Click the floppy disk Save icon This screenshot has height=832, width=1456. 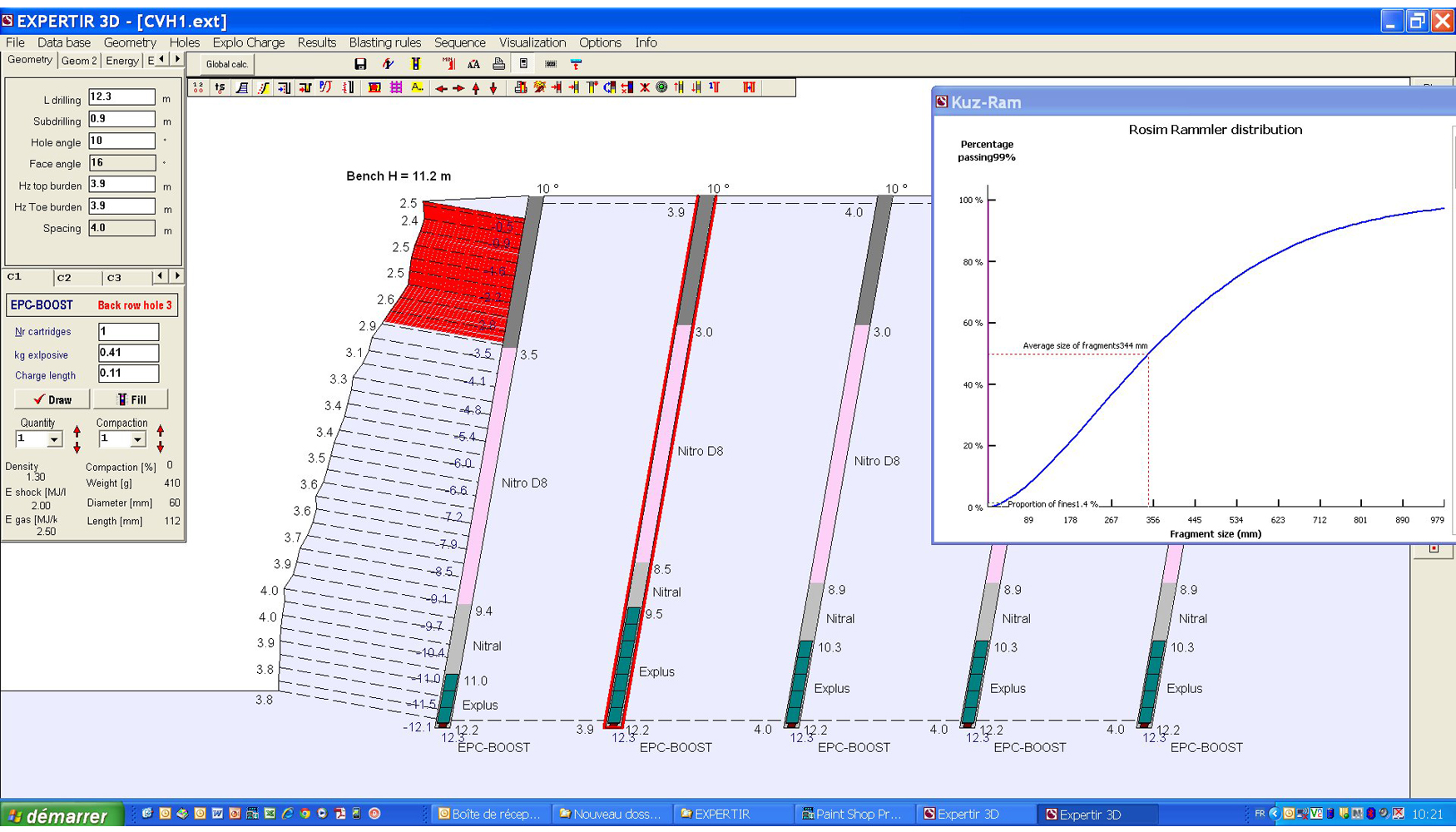click(x=360, y=64)
